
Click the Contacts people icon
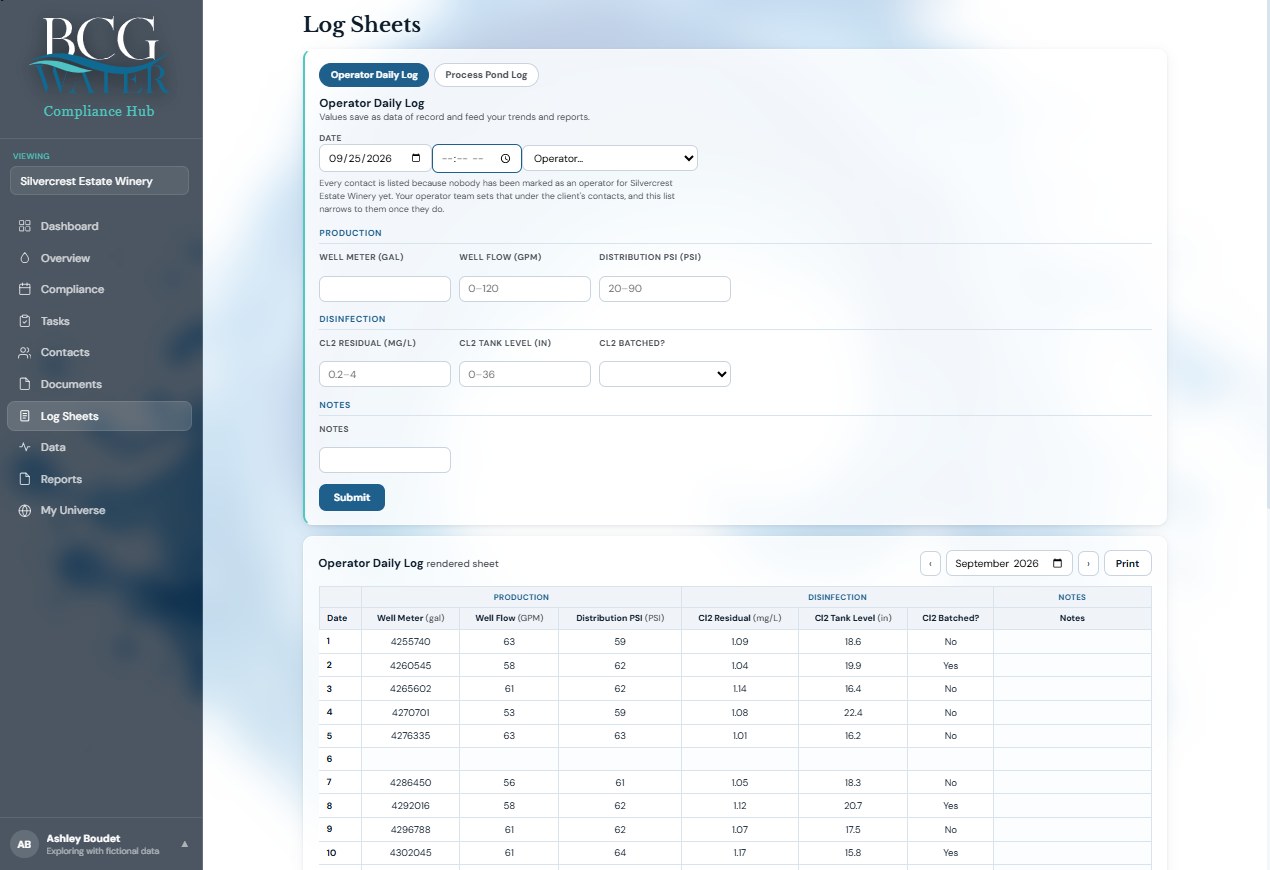(x=25, y=352)
